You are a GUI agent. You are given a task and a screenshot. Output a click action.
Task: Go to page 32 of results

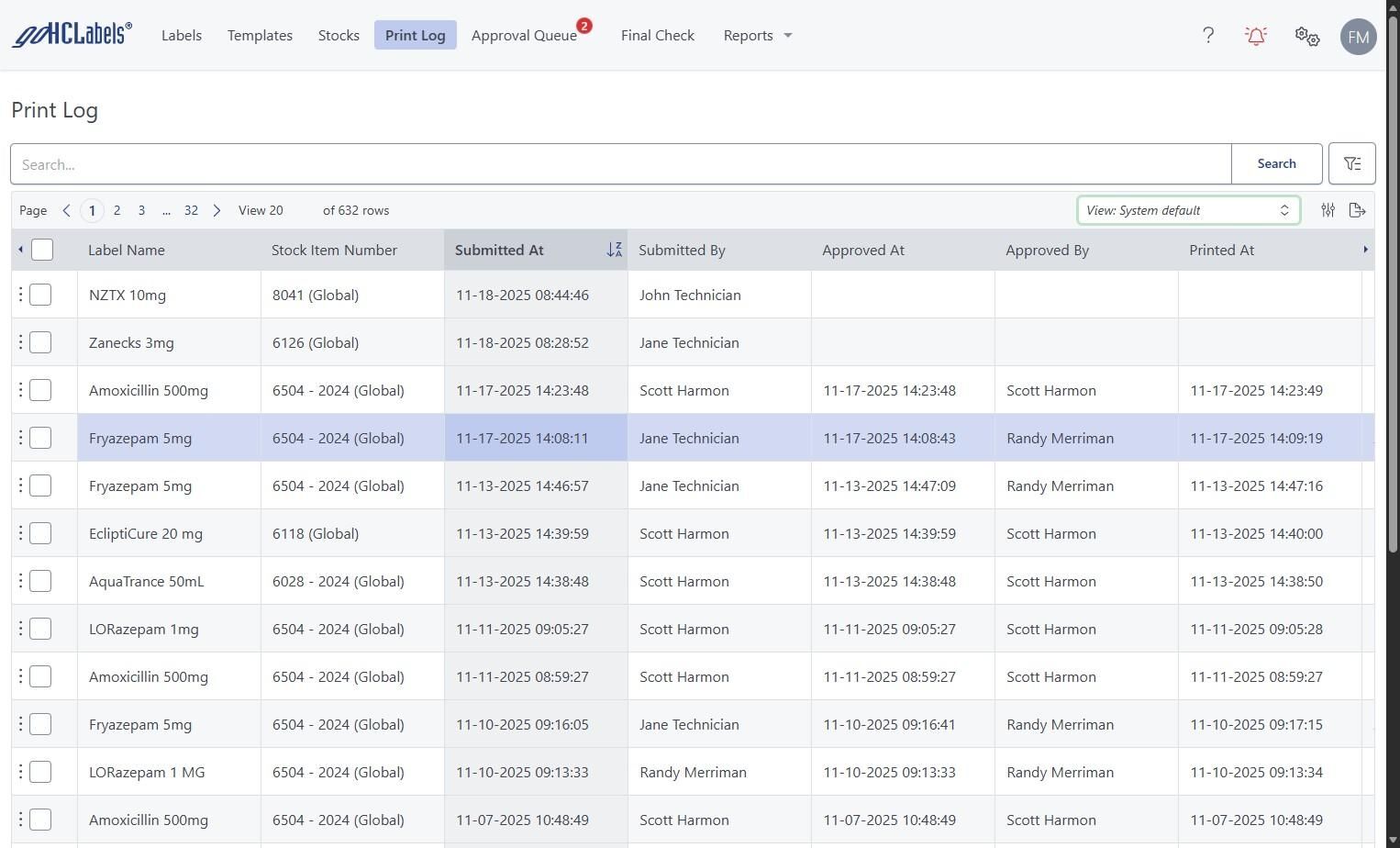click(191, 210)
